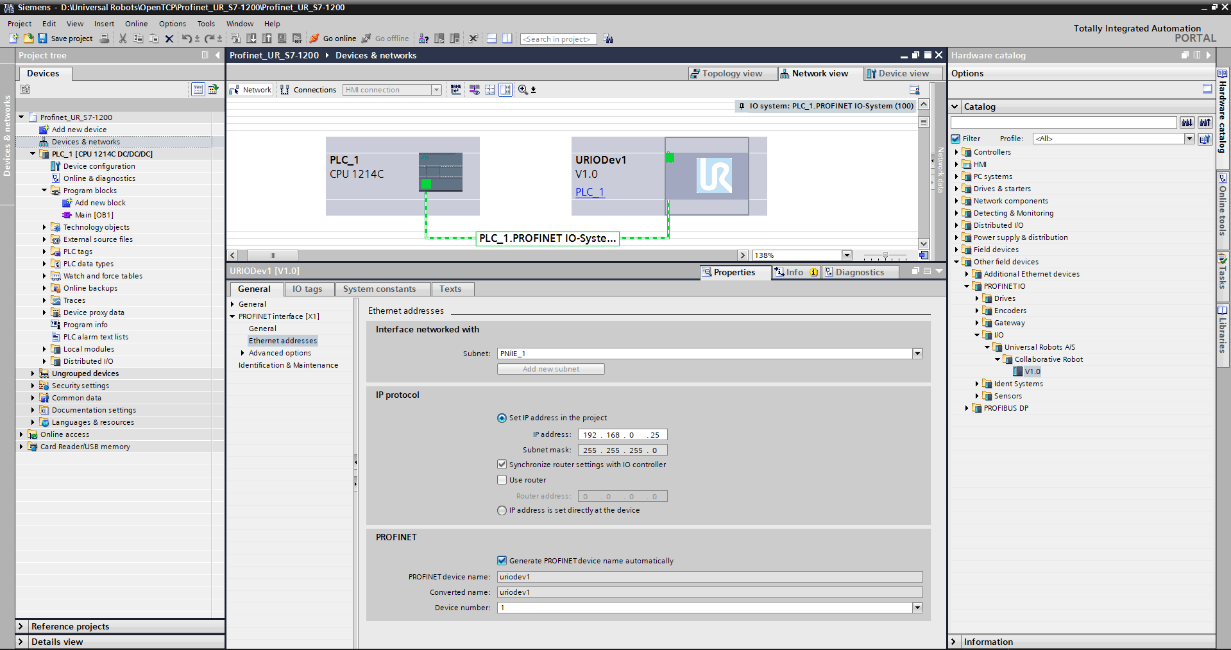
Task: Select Set IP address in the project
Action: (x=502, y=418)
